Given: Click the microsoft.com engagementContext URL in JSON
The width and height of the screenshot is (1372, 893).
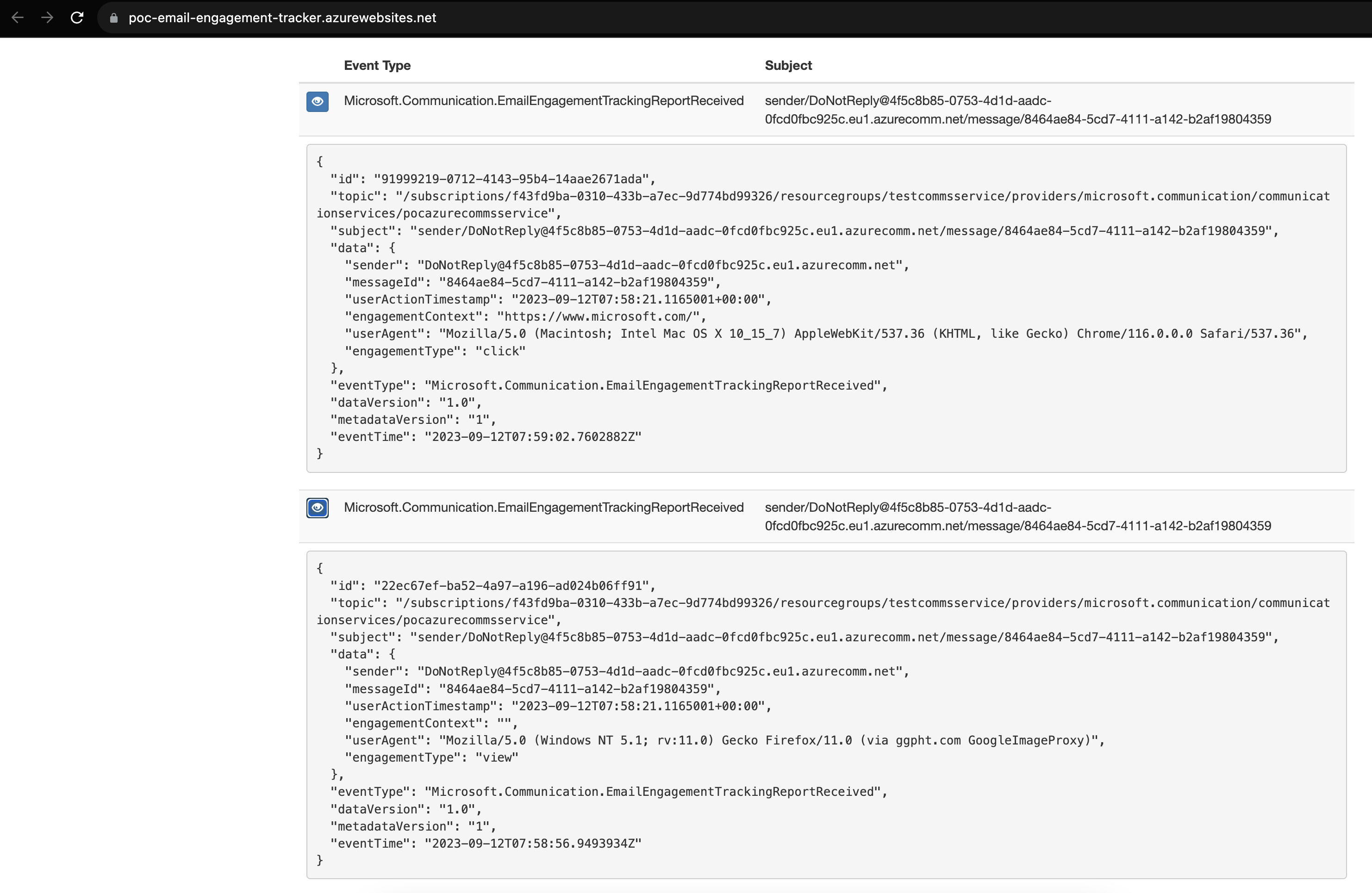Looking at the screenshot, I should (598, 317).
